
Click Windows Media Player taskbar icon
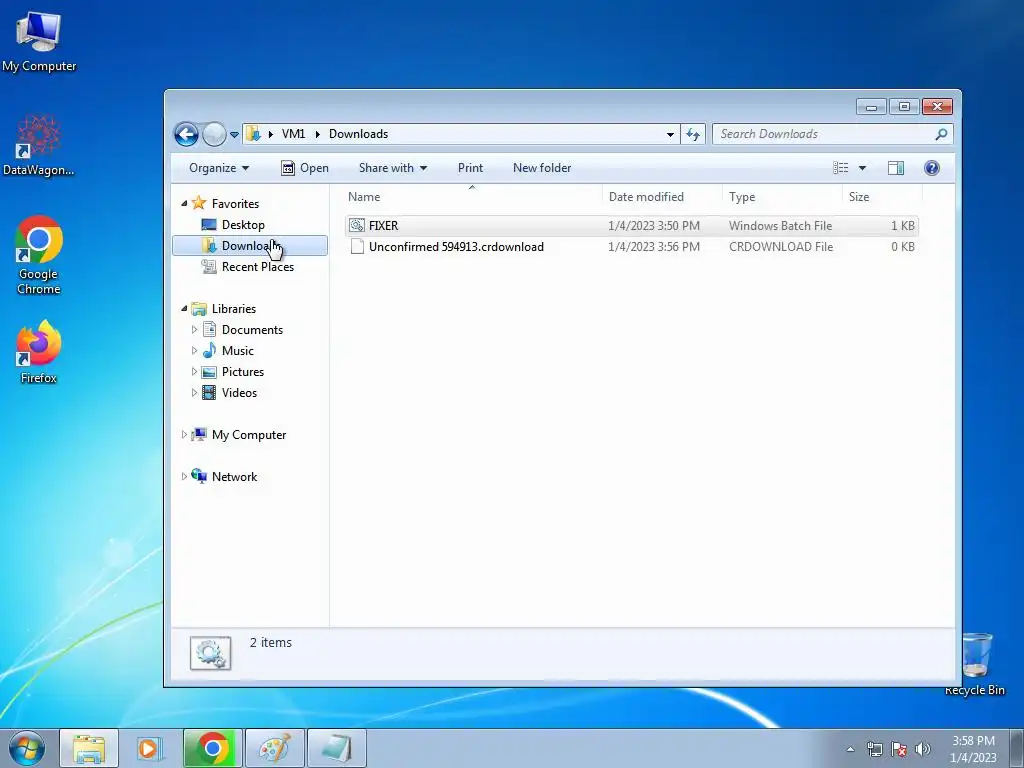coord(150,748)
